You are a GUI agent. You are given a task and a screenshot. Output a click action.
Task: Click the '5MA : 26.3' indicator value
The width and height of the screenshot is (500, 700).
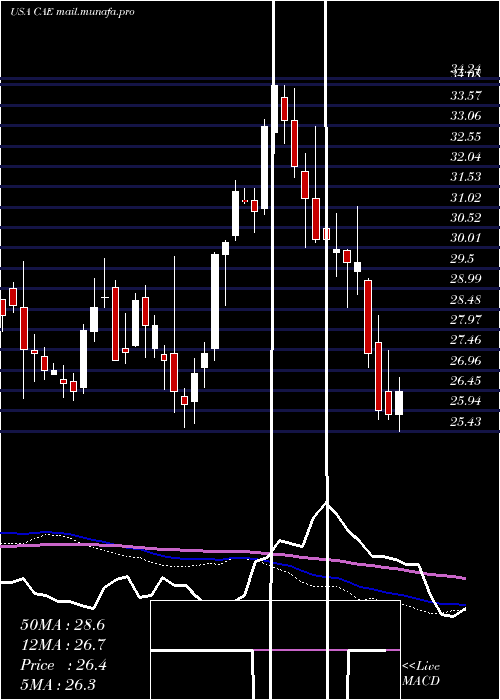[x=58, y=685]
